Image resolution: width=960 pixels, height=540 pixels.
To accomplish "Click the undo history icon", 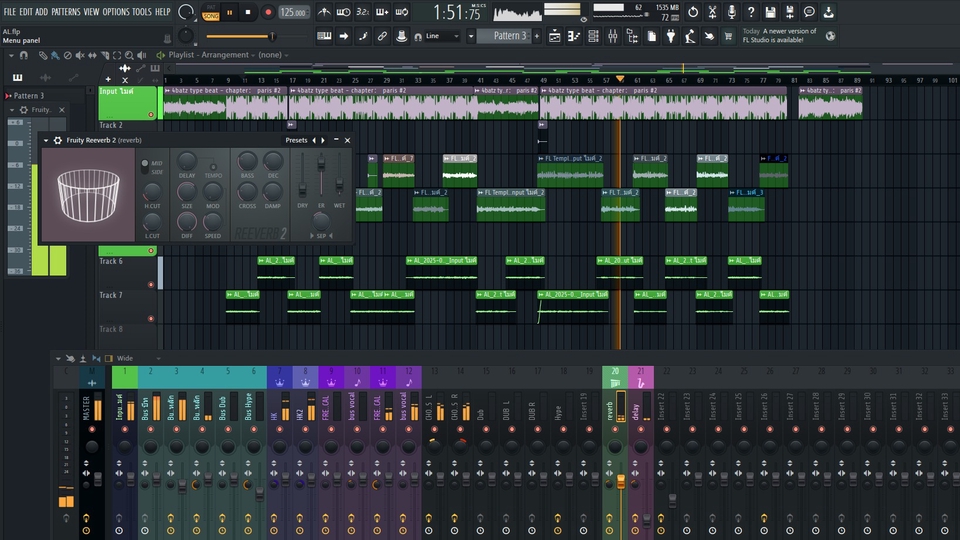I will point(692,12).
